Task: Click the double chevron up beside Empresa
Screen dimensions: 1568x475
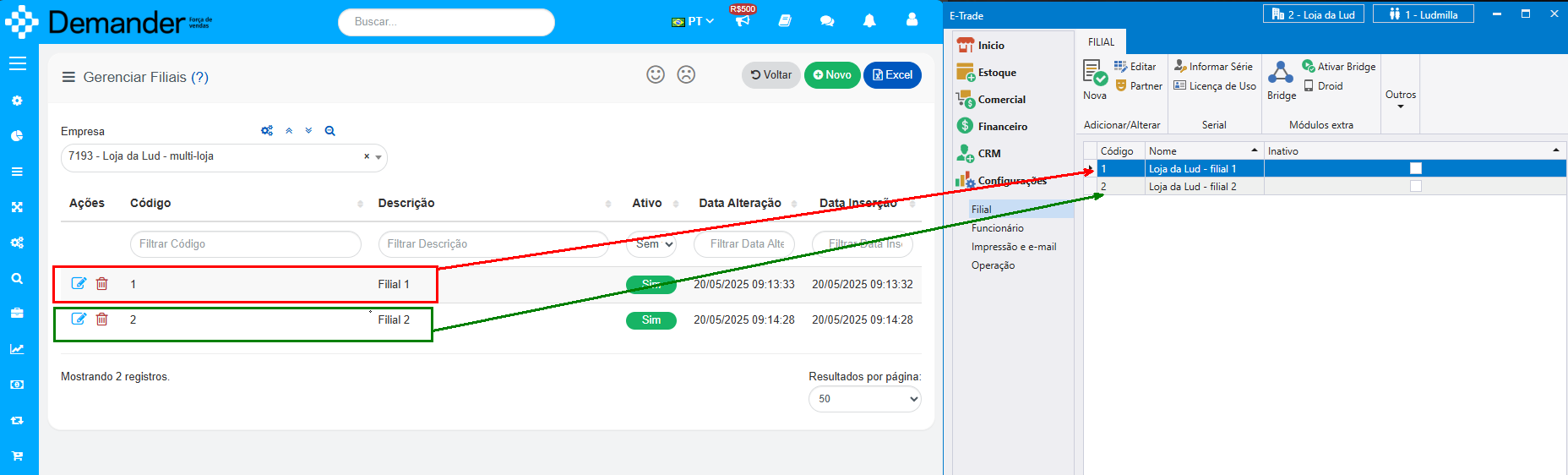Action: [x=289, y=131]
